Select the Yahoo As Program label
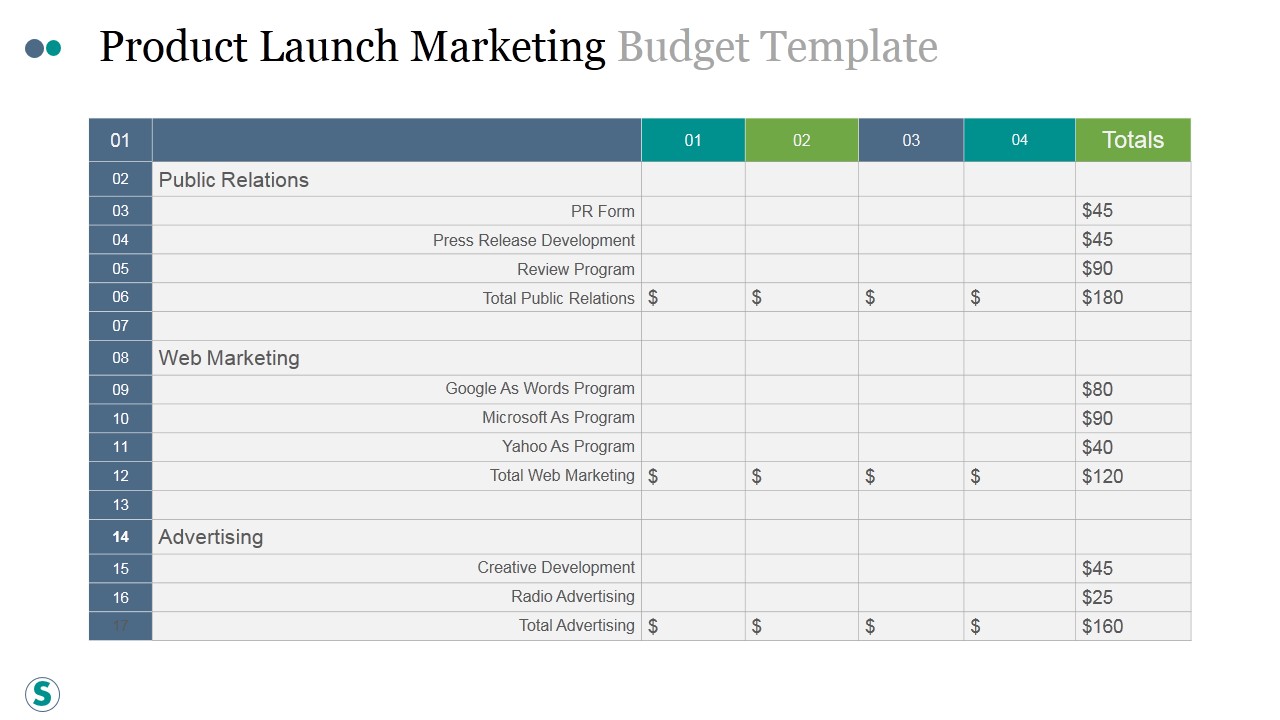1280x720 pixels. 568,446
